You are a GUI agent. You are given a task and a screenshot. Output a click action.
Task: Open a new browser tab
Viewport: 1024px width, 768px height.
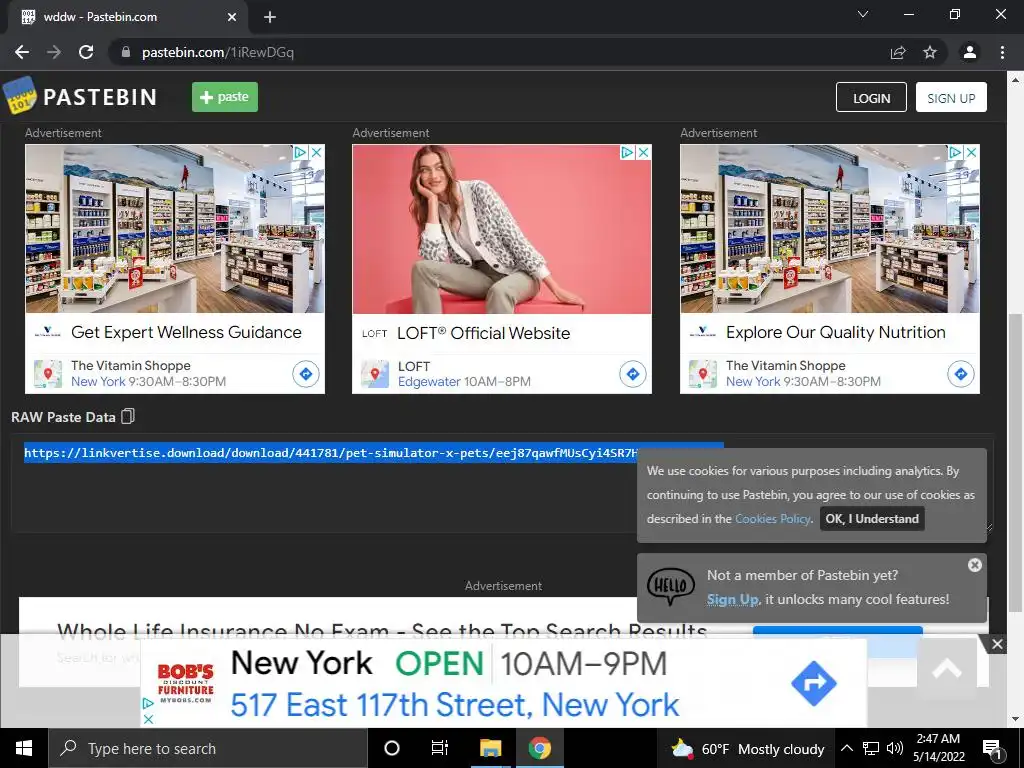coord(270,17)
